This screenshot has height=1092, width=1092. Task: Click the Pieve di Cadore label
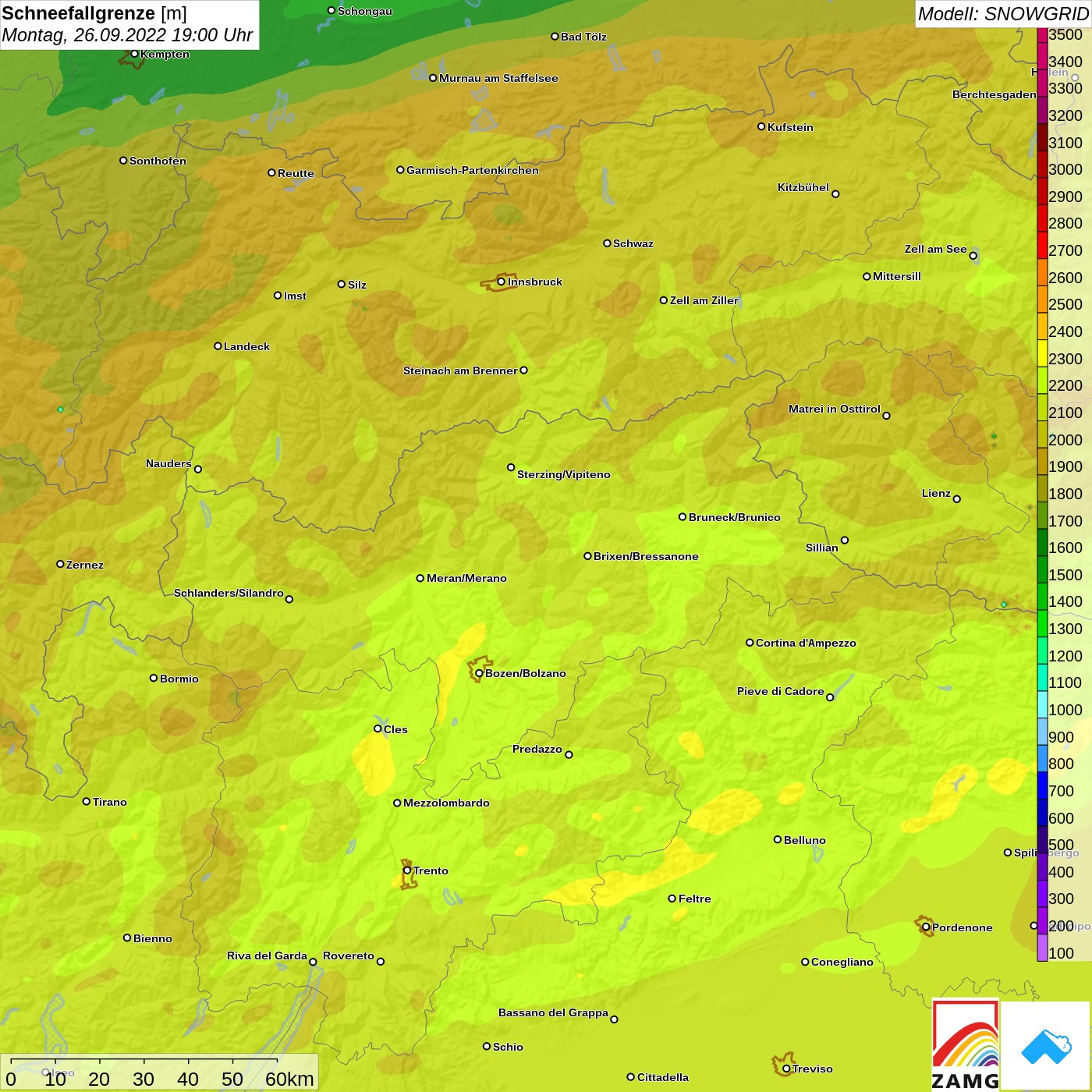pos(781,691)
